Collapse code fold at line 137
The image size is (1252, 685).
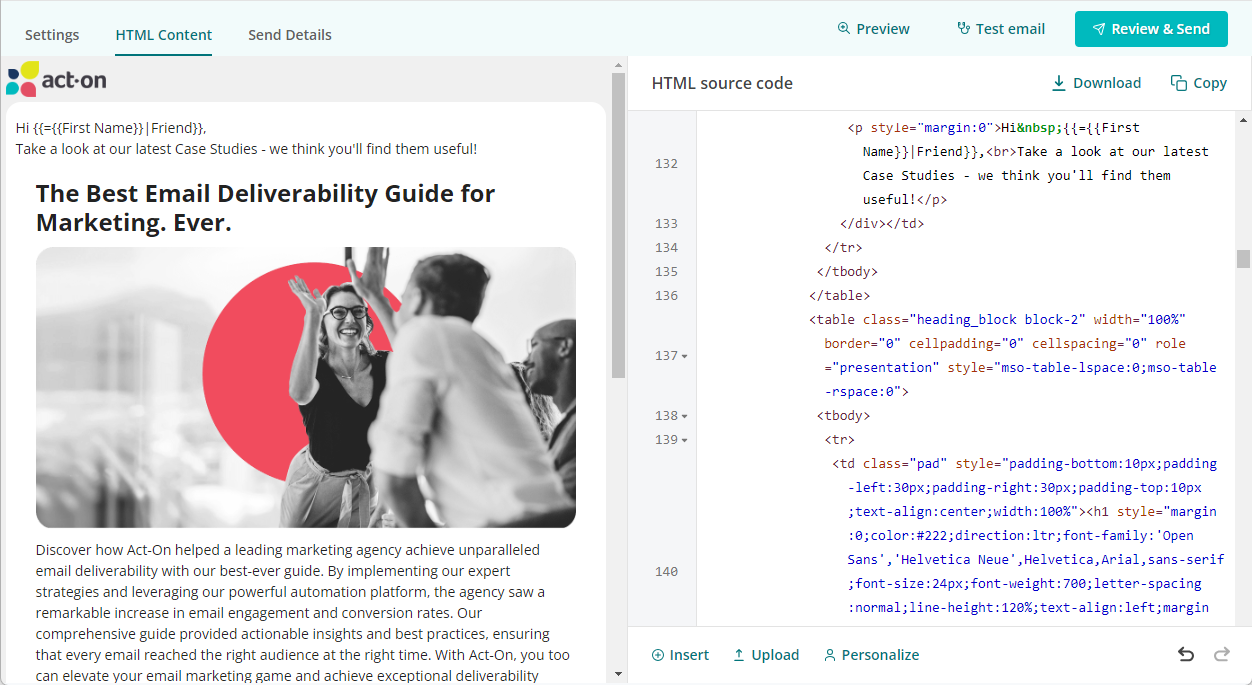(x=685, y=356)
